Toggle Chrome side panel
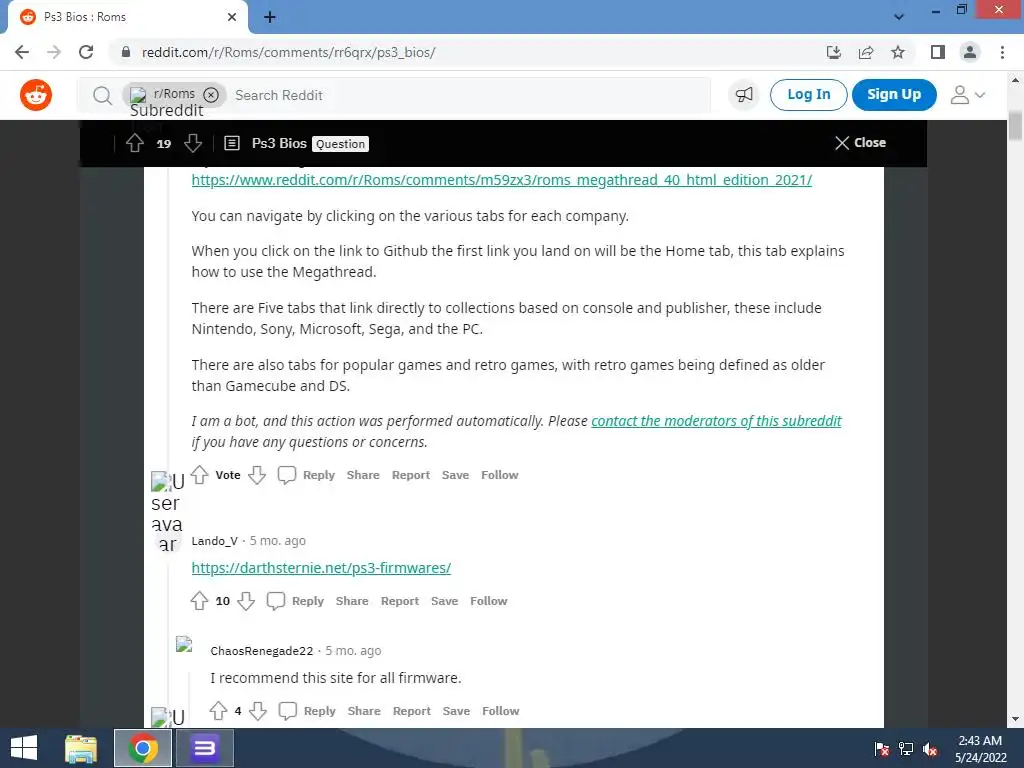Image resolution: width=1024 pixels, height=768 pixels. [938, 52]
